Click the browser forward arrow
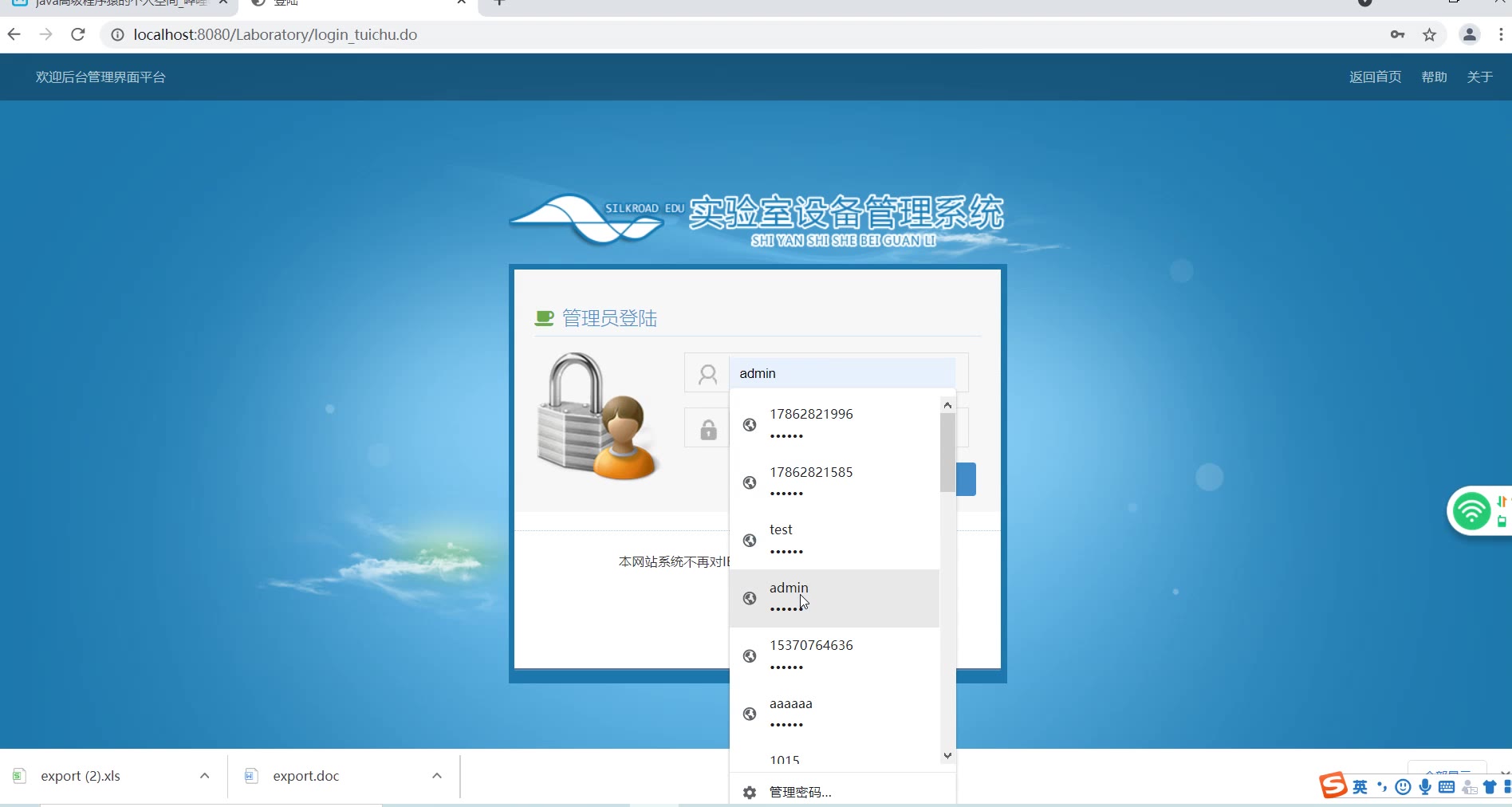The width and height of the screenshot is (1512, 807). pyautogui.click(x=45, y=34)
